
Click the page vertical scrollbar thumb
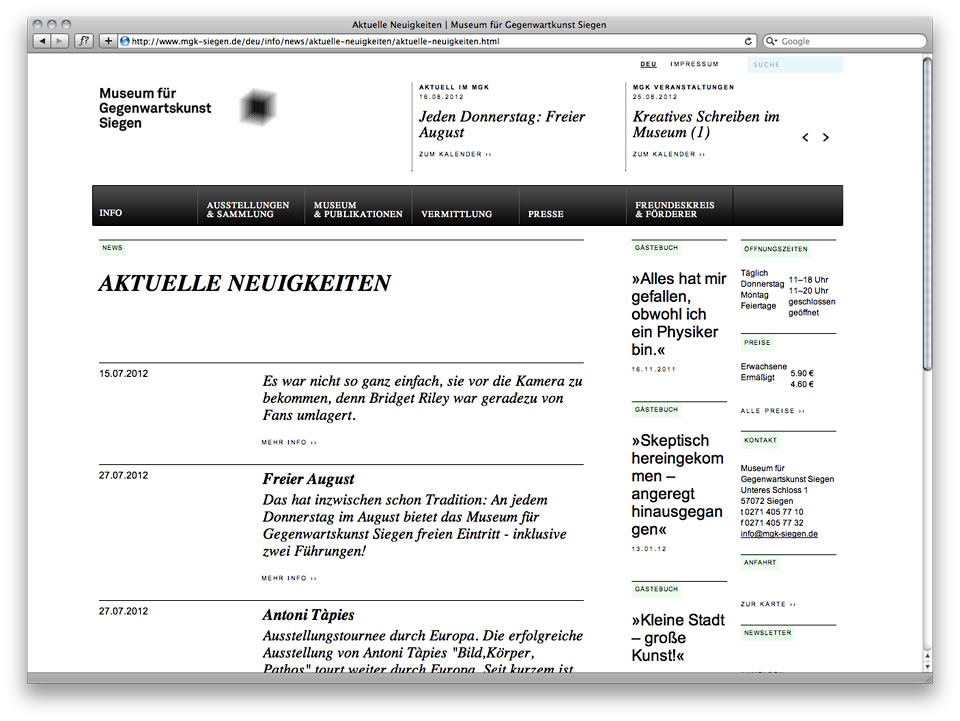click(928, 214)
